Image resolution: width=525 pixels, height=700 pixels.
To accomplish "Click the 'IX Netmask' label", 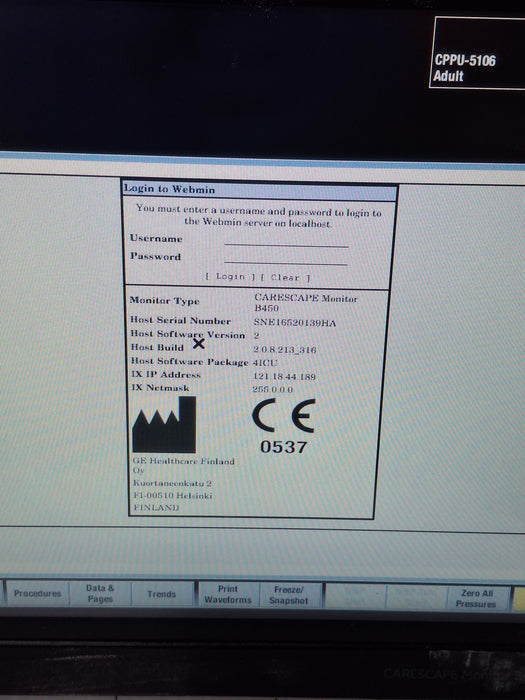I will (160, 387).
